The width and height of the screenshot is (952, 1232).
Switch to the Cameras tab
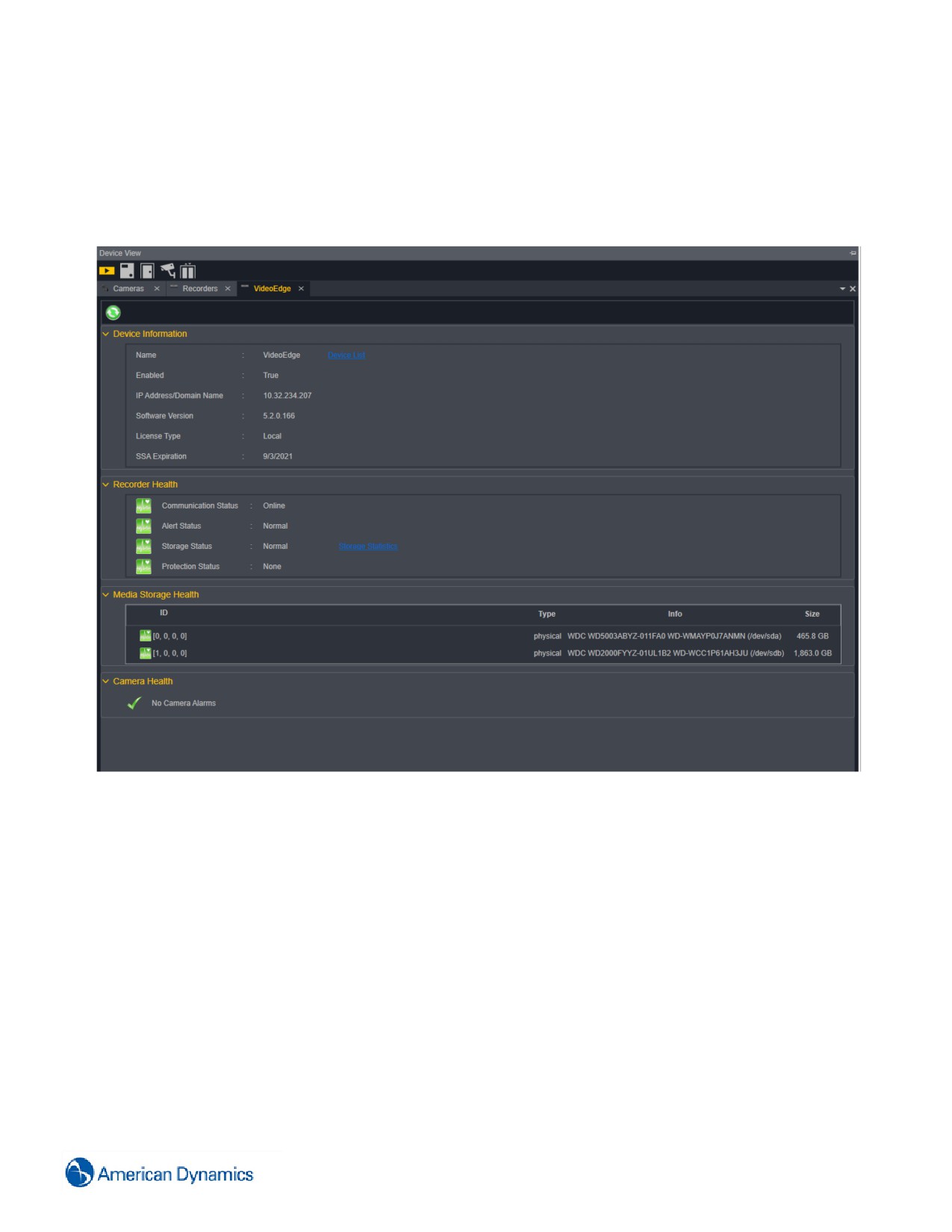[x=128, y=289]
